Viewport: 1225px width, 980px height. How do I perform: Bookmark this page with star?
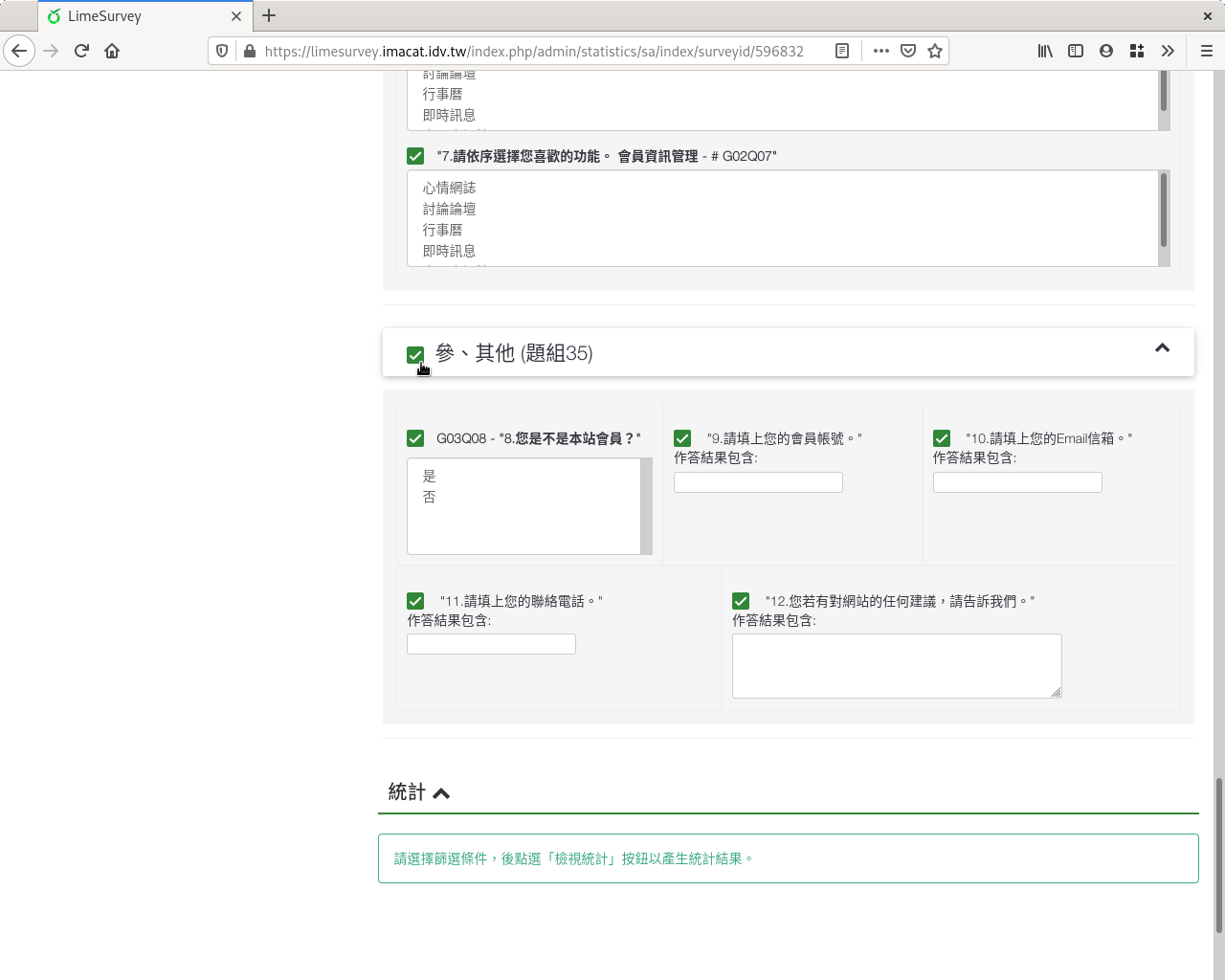click(x=935, y=51)
